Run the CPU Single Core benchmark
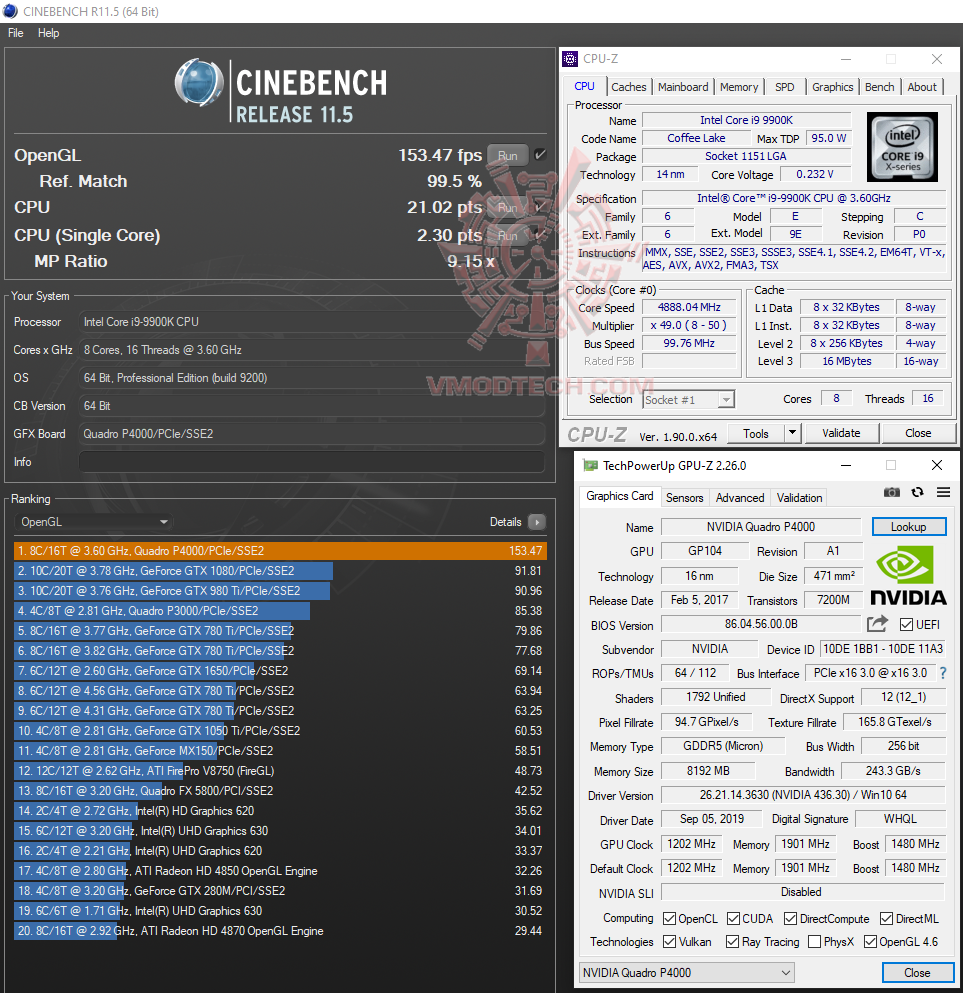 508,235
